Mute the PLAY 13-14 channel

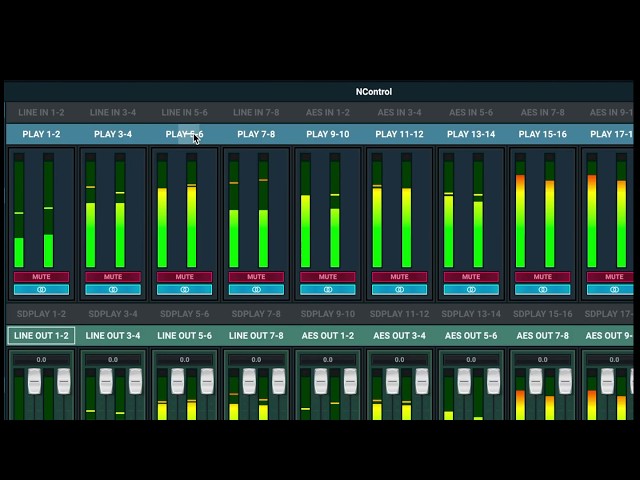(471, 277)
